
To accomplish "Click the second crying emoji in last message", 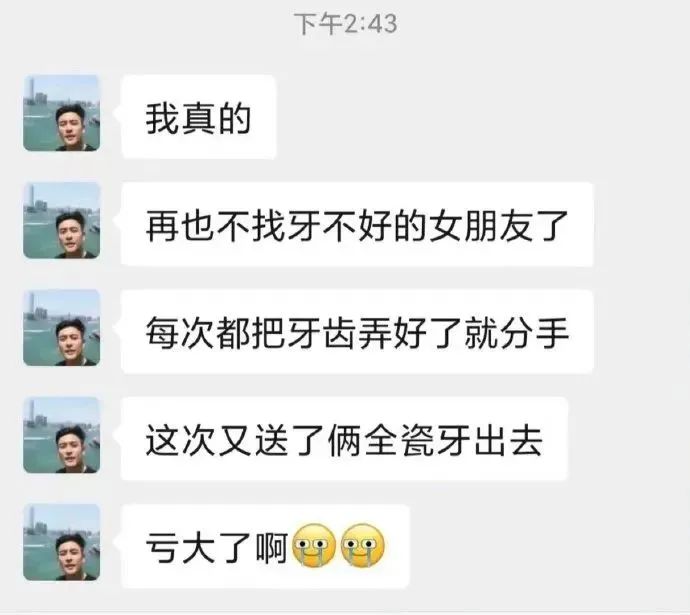I will pyautogui.click(x=363, y=545).
